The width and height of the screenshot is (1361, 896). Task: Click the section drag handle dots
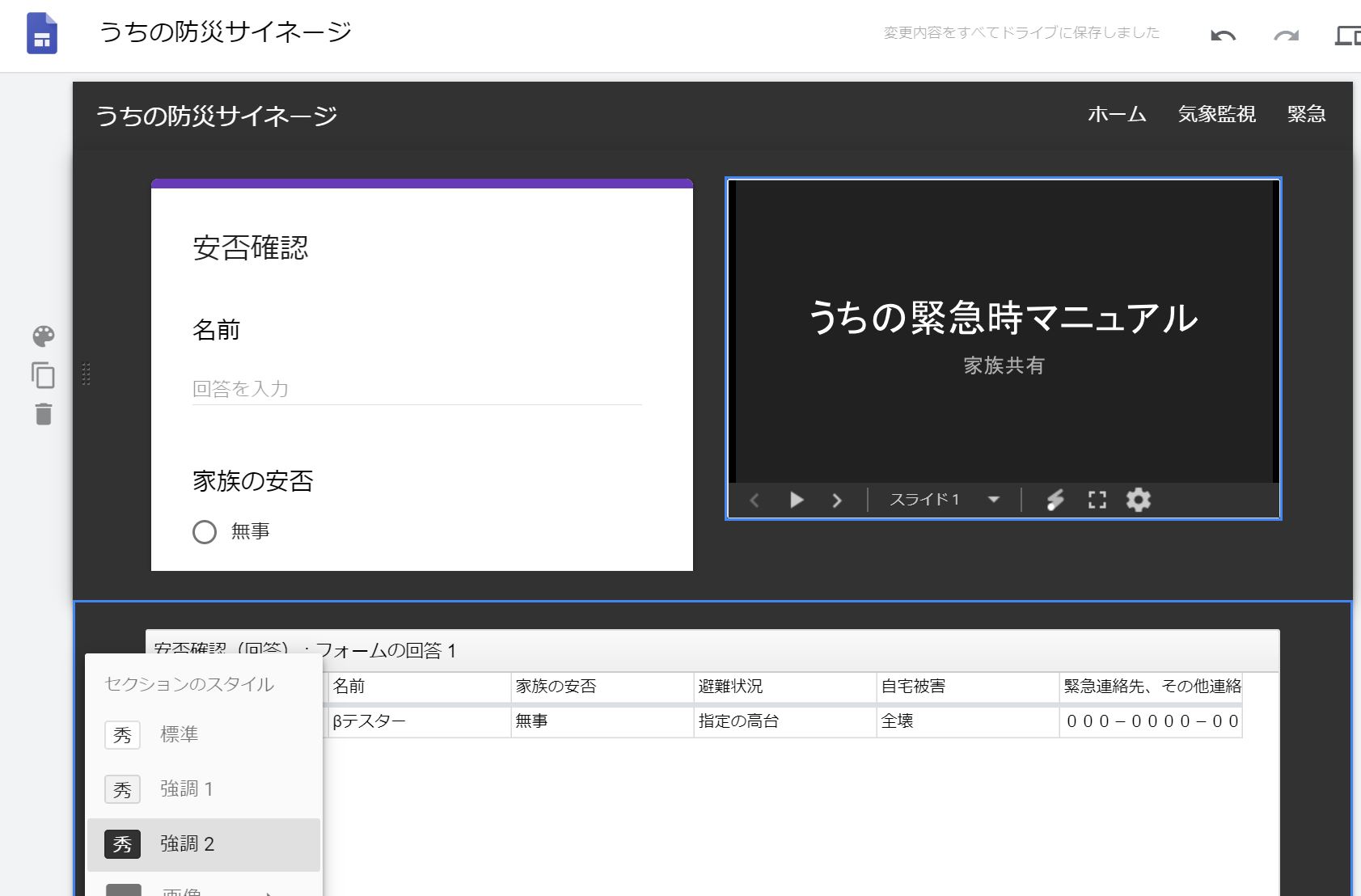click(87, 374)
